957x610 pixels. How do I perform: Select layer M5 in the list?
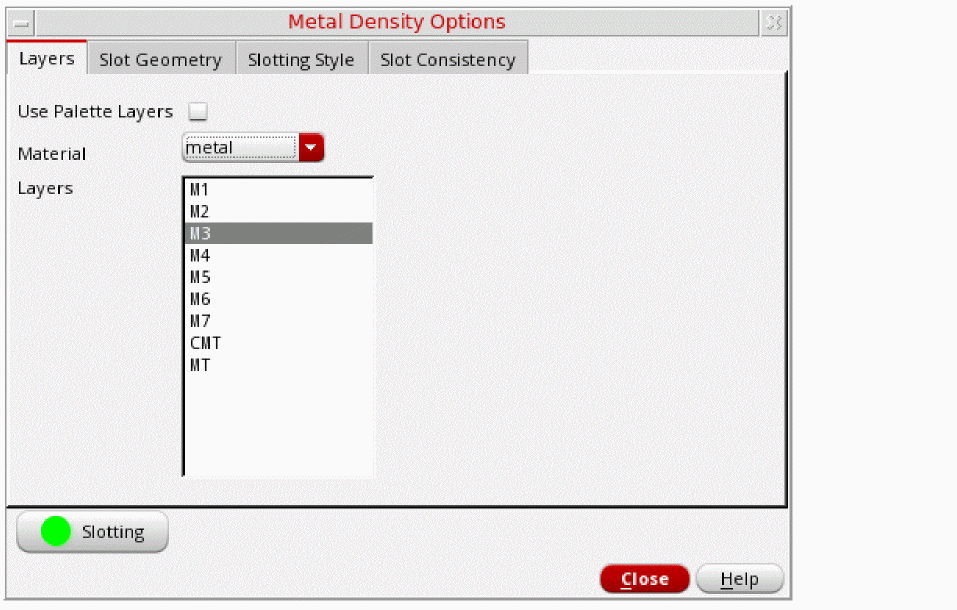[278, 277]
